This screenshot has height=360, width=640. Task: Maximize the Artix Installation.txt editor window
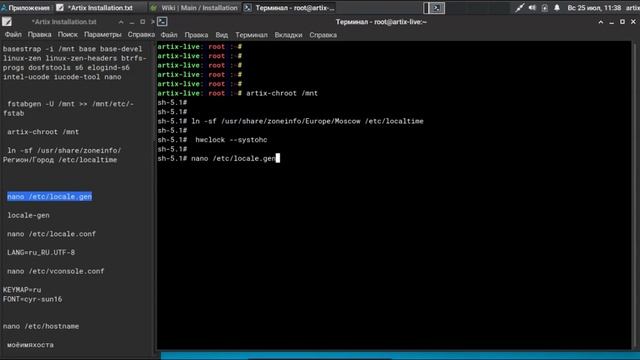[142, 22]
